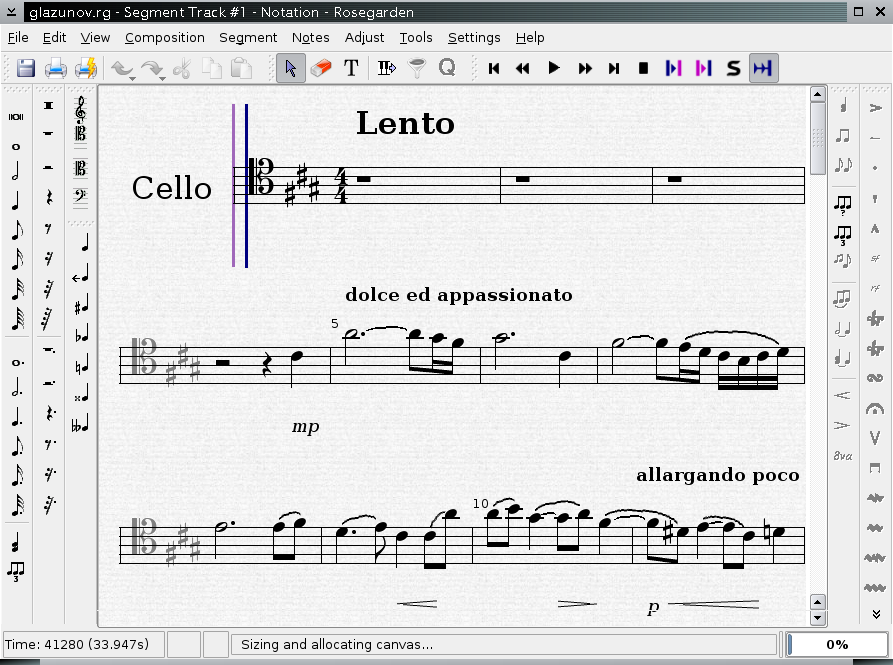This screenshot has width=893, height=665.
Task: Toggle the select arrow tool
Action: click(290, 68)
